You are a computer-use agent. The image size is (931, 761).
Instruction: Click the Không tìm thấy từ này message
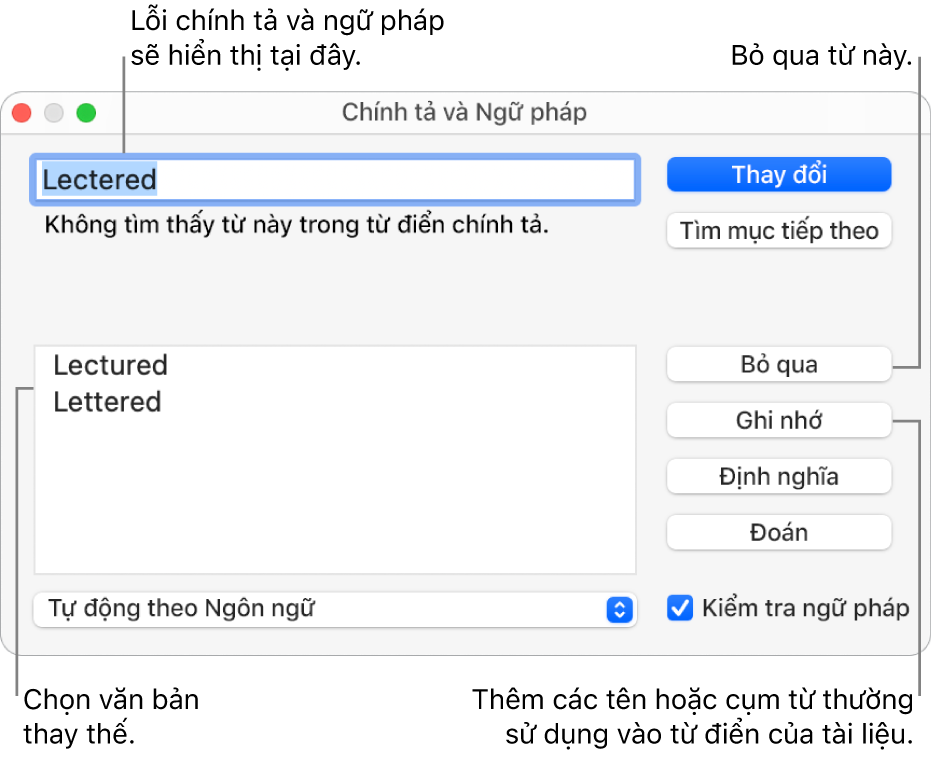coord(296,225)
